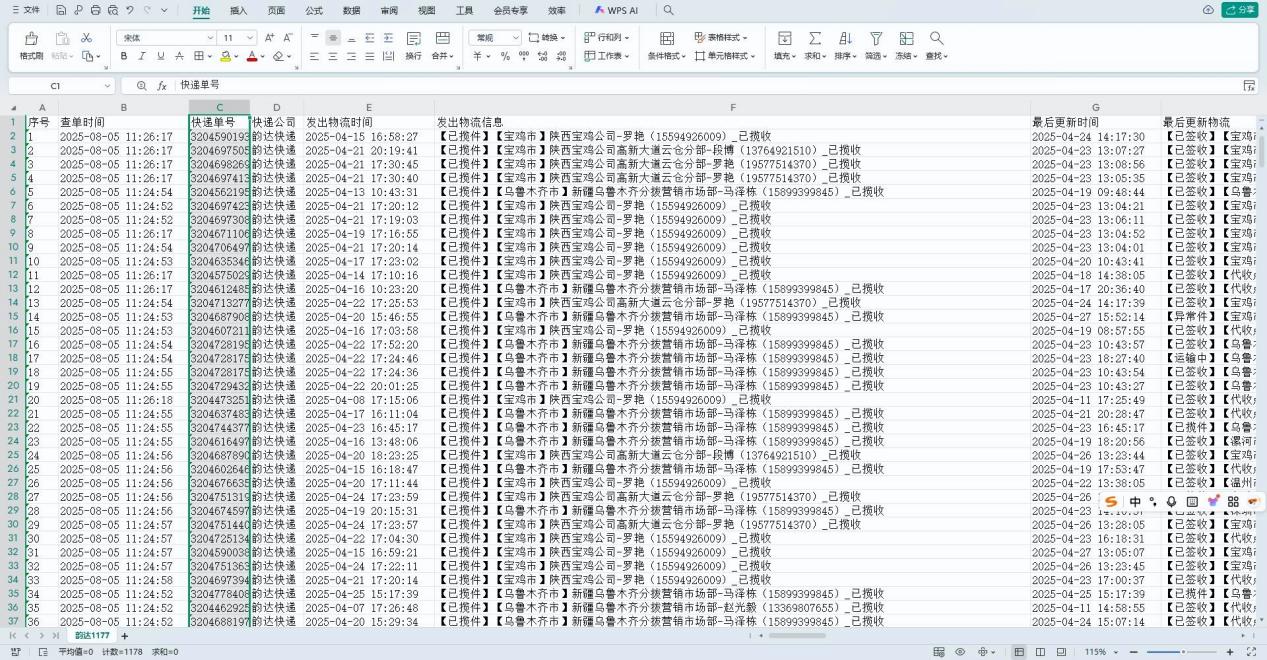The width and height of the screenshot is (1267, 660).
Task: Switch to the 视图 (View) tab
Action: (427, 10)
